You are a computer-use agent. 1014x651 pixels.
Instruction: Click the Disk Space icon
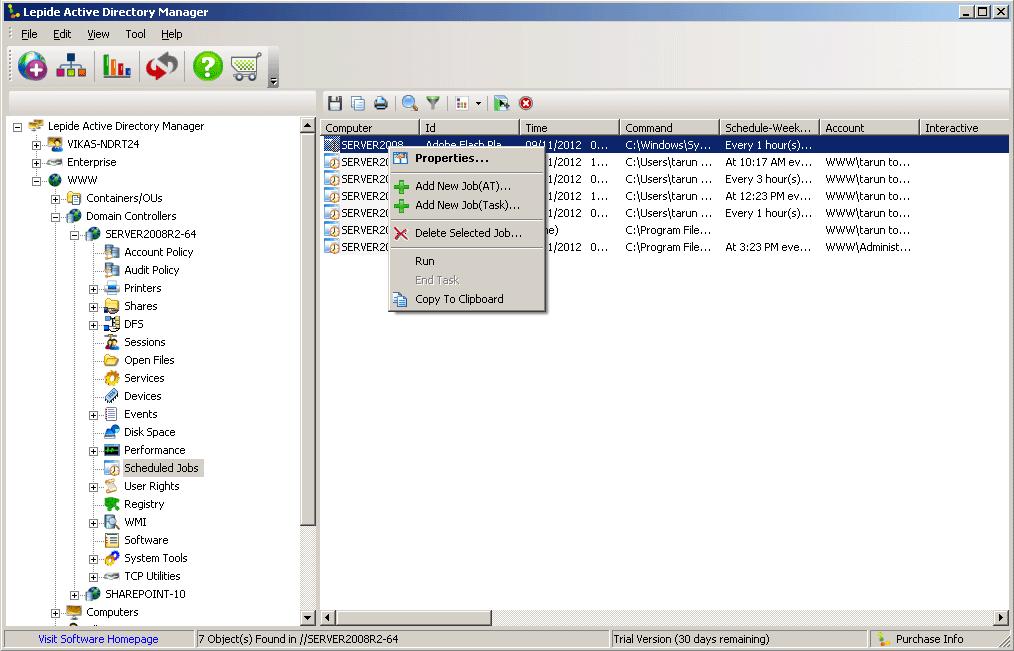(112, 432)
